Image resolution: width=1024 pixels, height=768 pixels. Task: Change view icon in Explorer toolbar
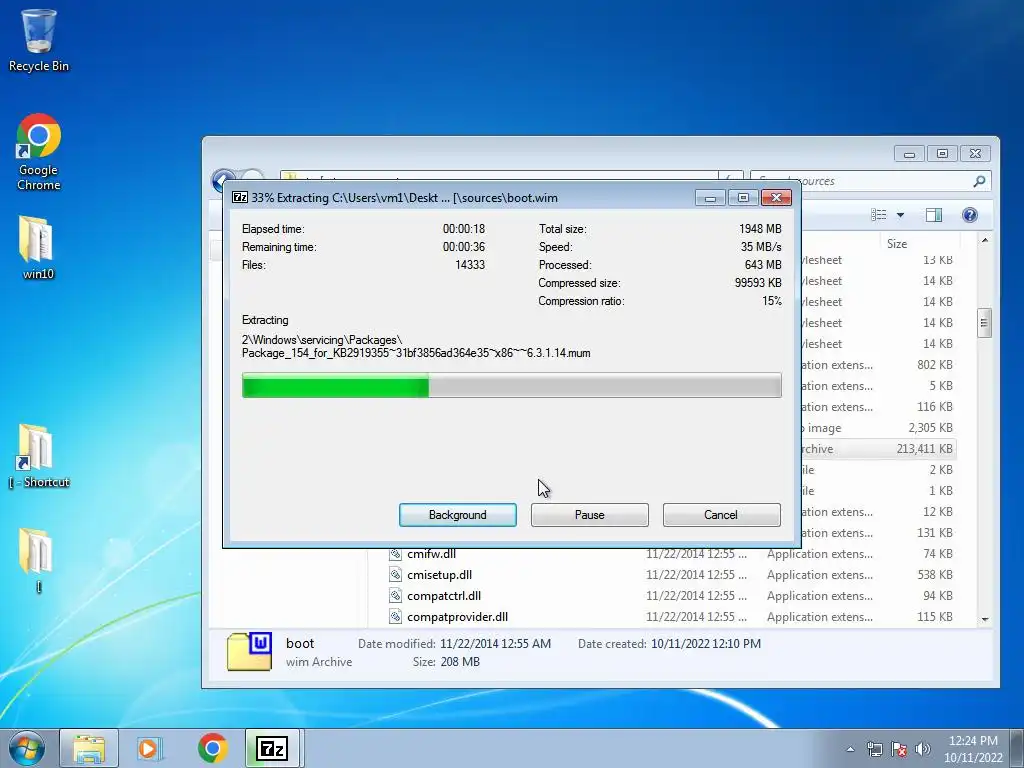point(879,215)
